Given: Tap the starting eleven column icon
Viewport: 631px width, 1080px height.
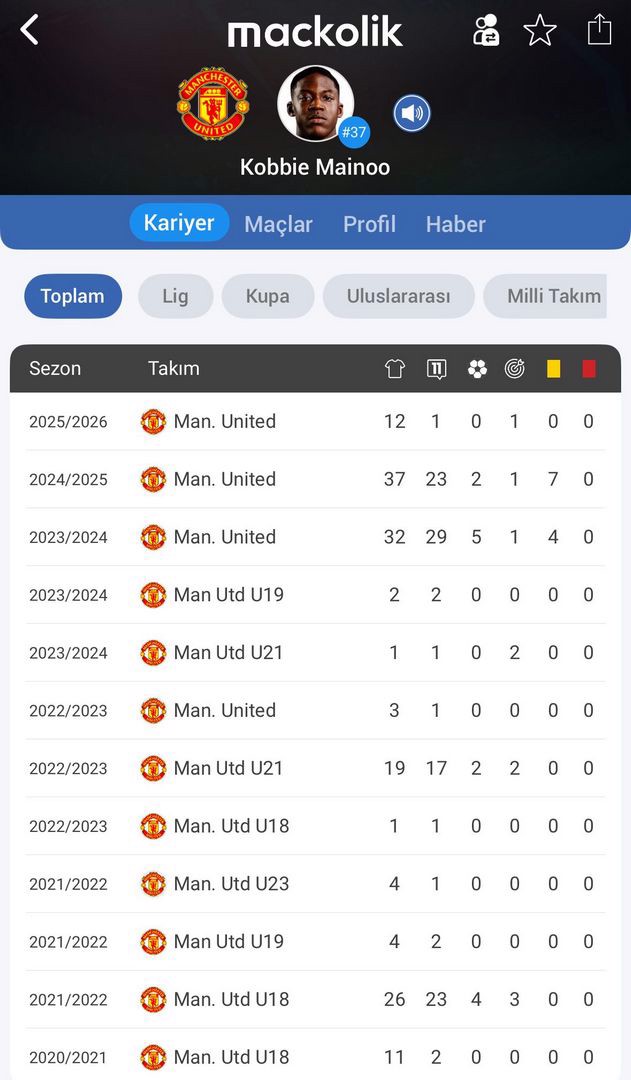Looking at the screenshot, I should [x=436, y=369].
